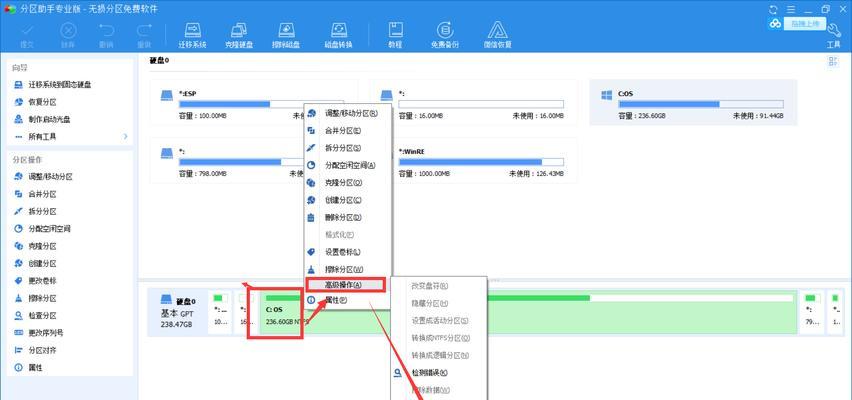Viewport: 852px width, 400px height.
Task: Choose 拆分分区 in the context menu
Action: 347,148
